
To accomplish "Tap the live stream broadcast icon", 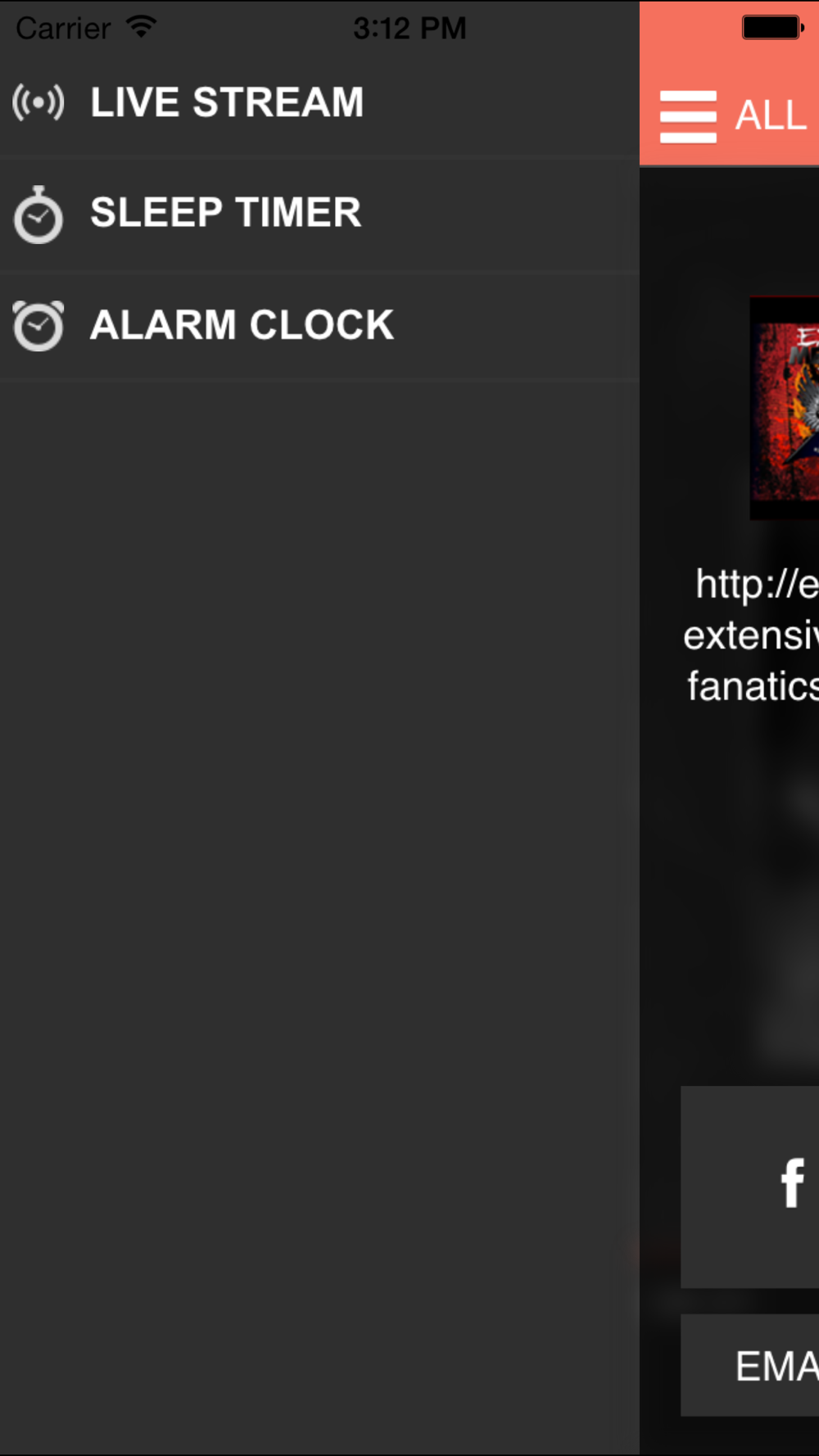I will (x=38, y=103).
